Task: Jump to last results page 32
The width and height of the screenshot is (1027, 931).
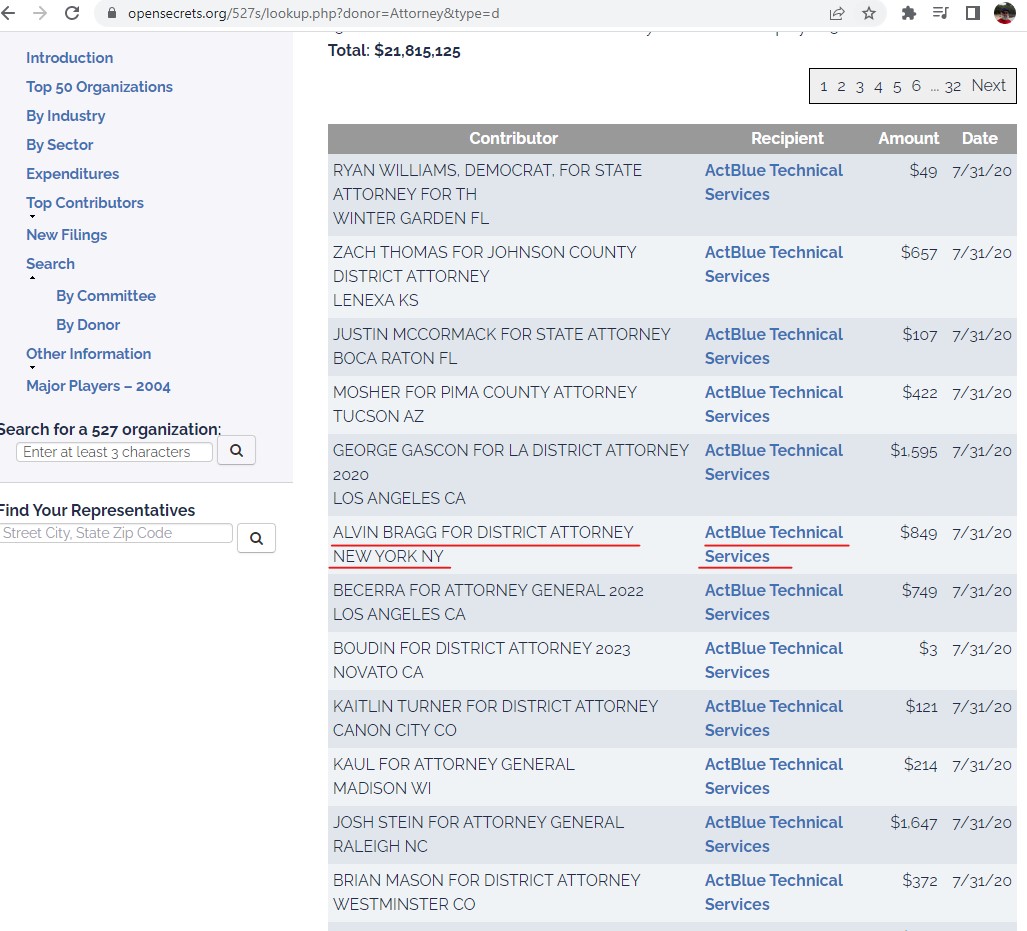Action: click(x=953, y=86)
